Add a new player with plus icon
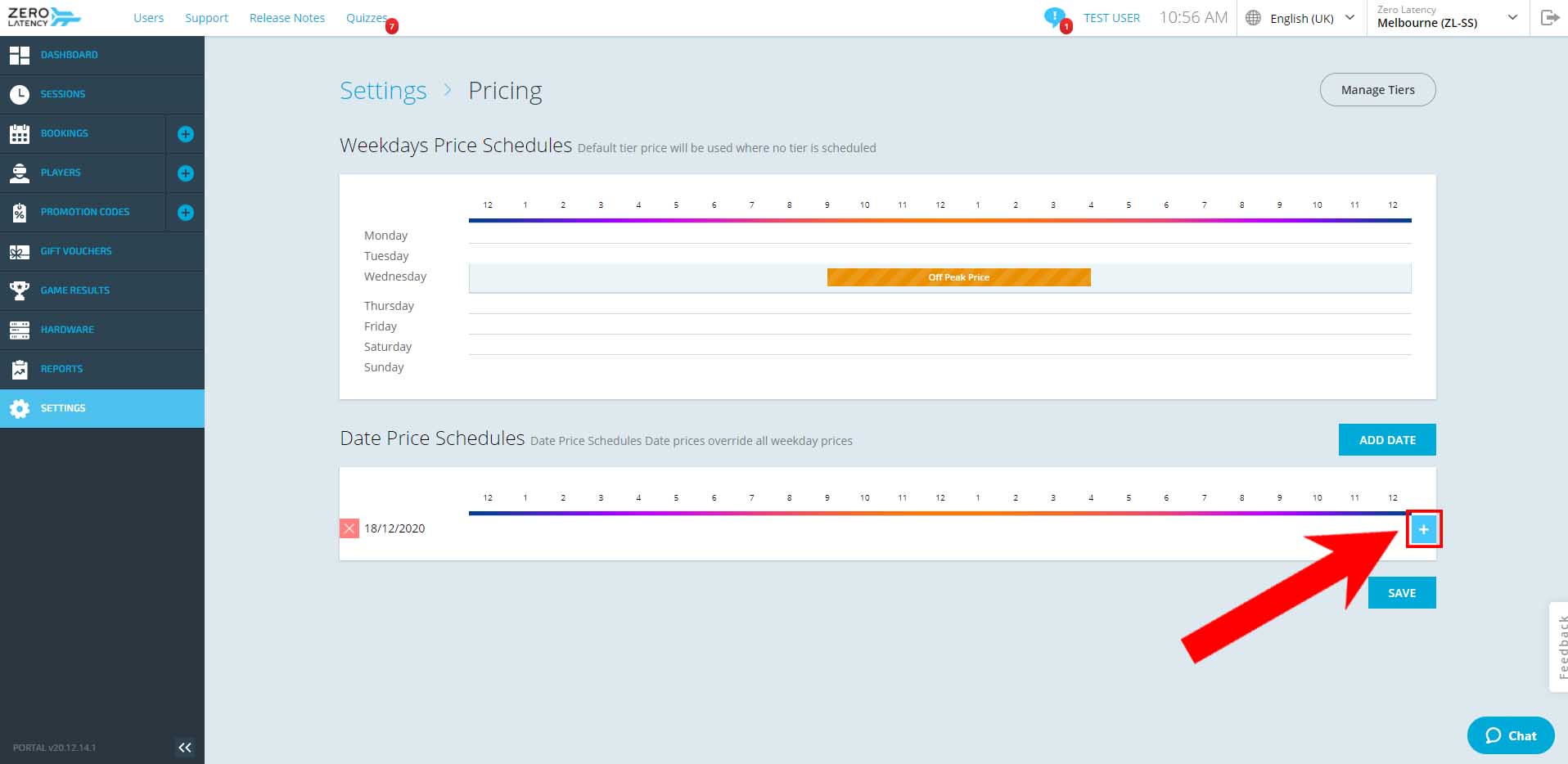 [186, 173]
